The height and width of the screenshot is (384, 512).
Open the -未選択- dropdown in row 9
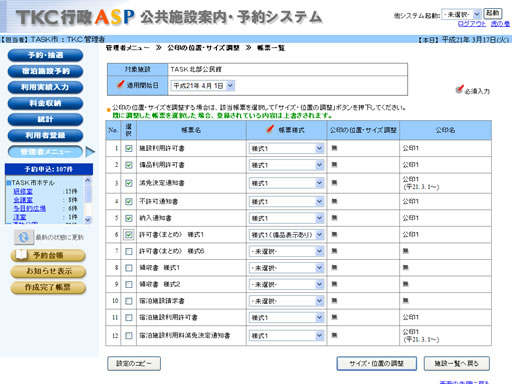pyautogui.click(x=286, y=284)
